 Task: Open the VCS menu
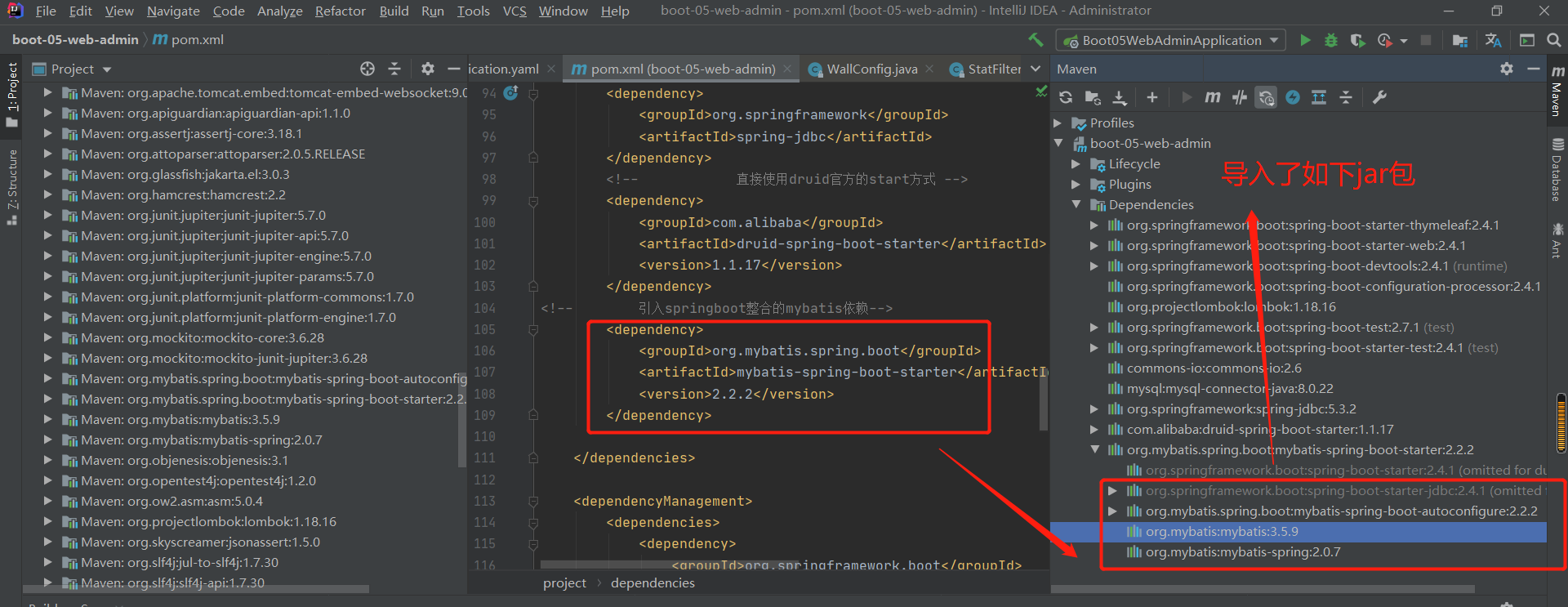(x=514, y=11)
